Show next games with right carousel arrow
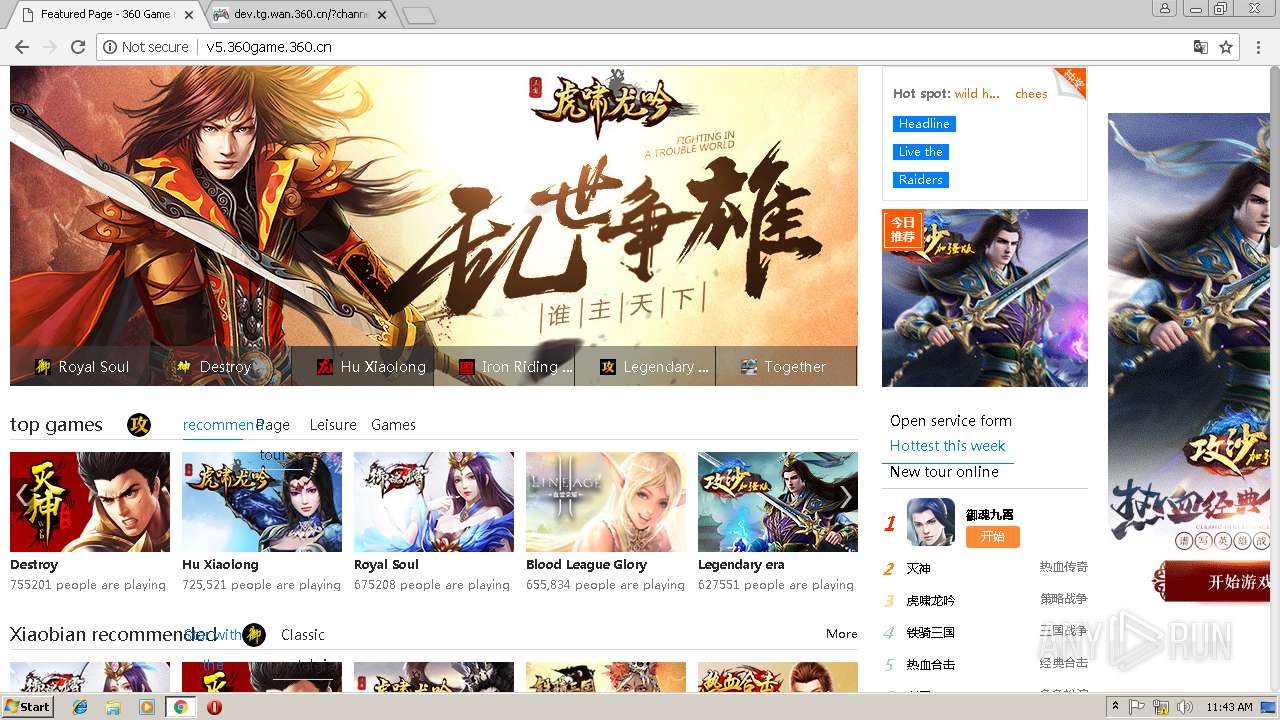 click(846, 496)
